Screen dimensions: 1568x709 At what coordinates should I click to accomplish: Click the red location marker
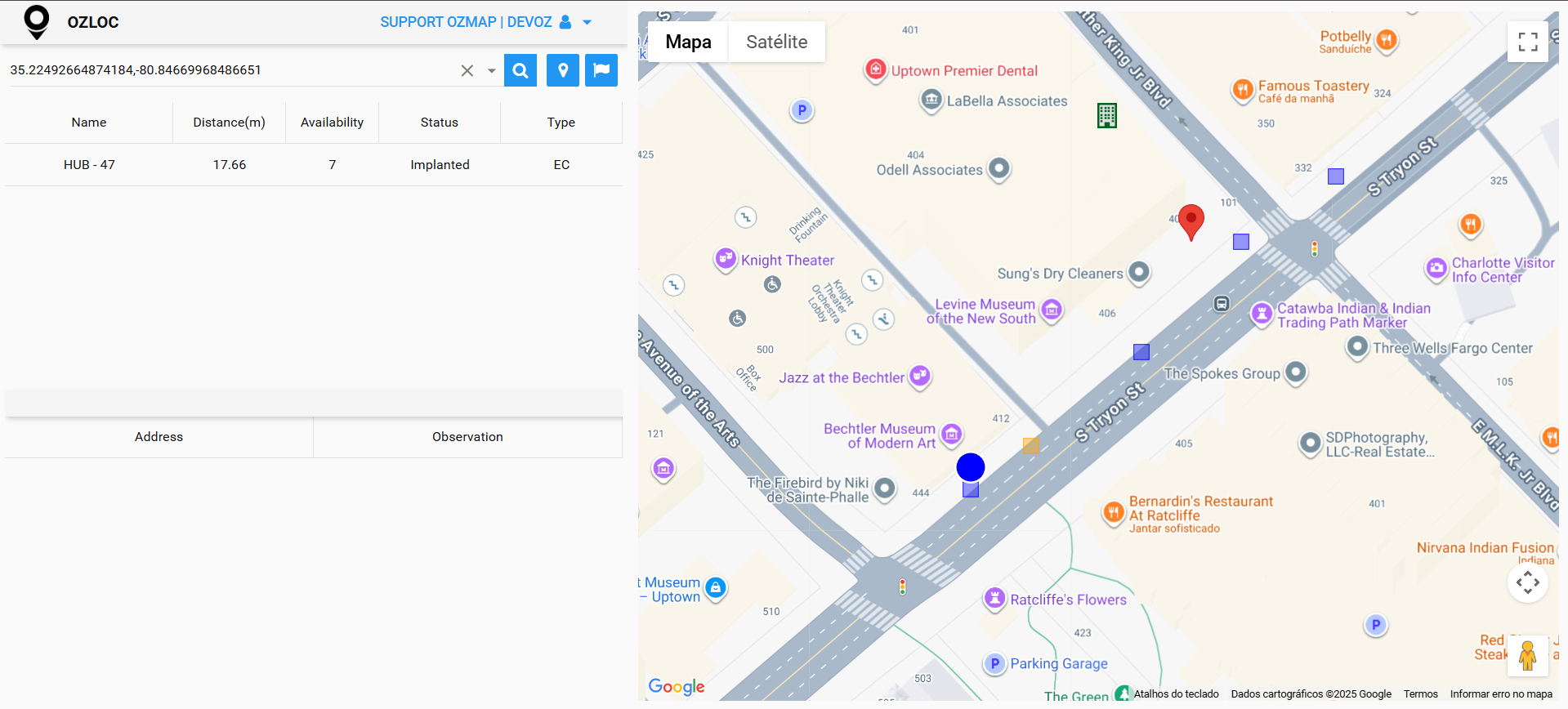pyautogui.click(x=1191, y=221)
